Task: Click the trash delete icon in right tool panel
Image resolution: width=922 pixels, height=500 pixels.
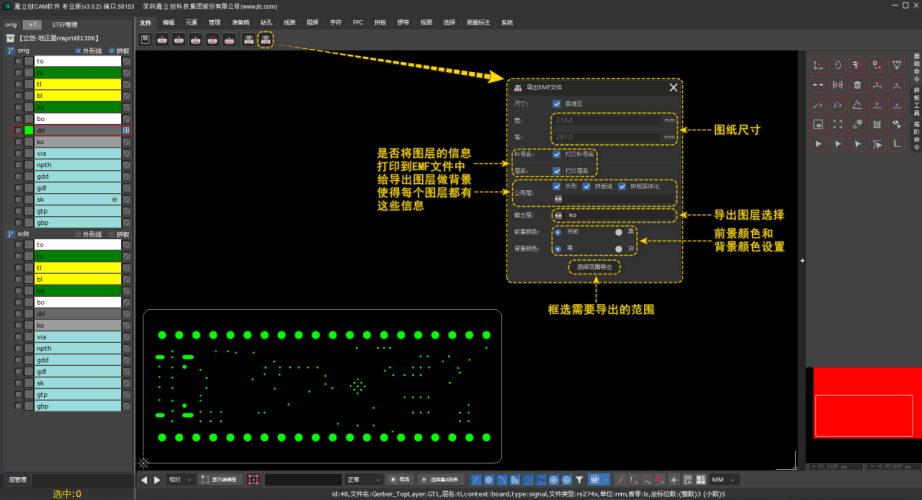Action: tap(857, 85)
